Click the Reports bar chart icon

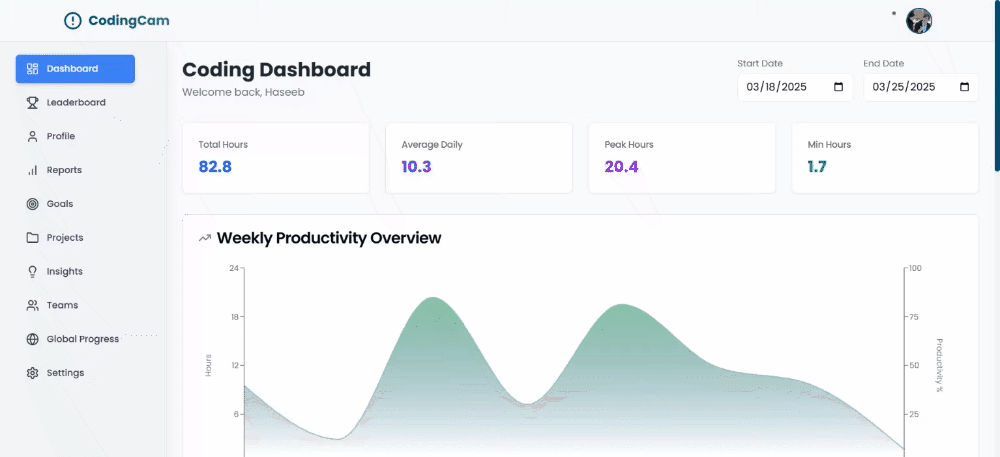click(x=33, y=170)
